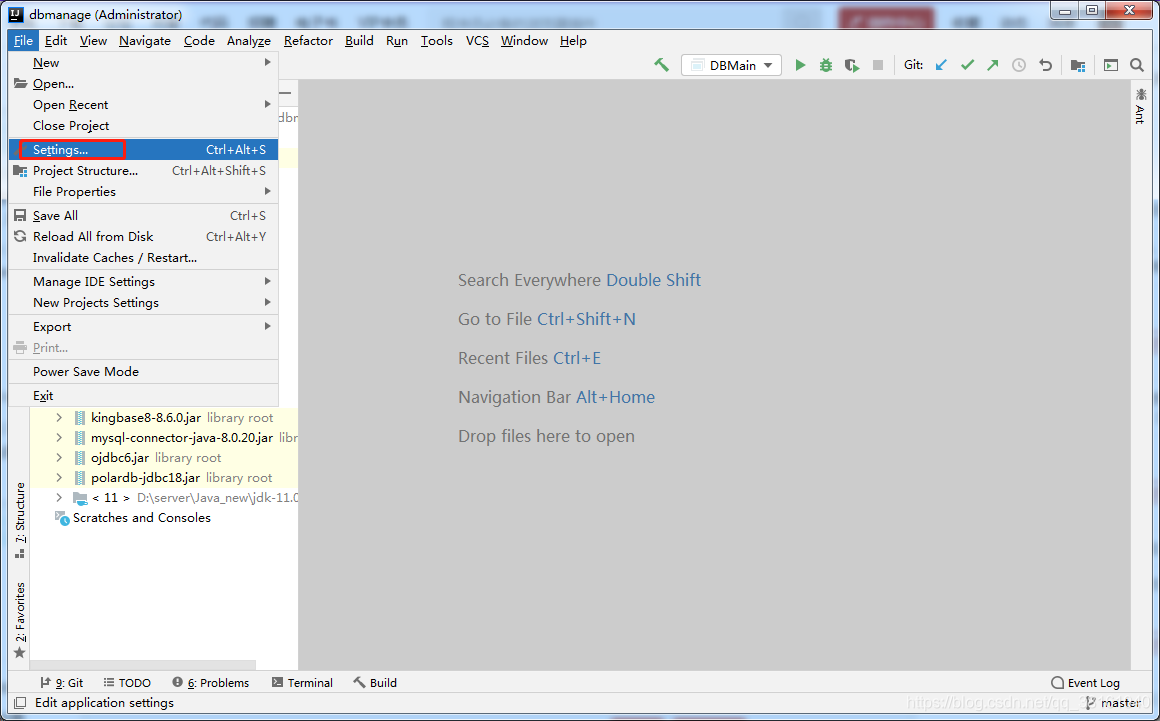This screenshot has height=721, width=1160.
Task: Open the Build menu in menu bar
Action: pyautogui.click(x=359, y=41)
